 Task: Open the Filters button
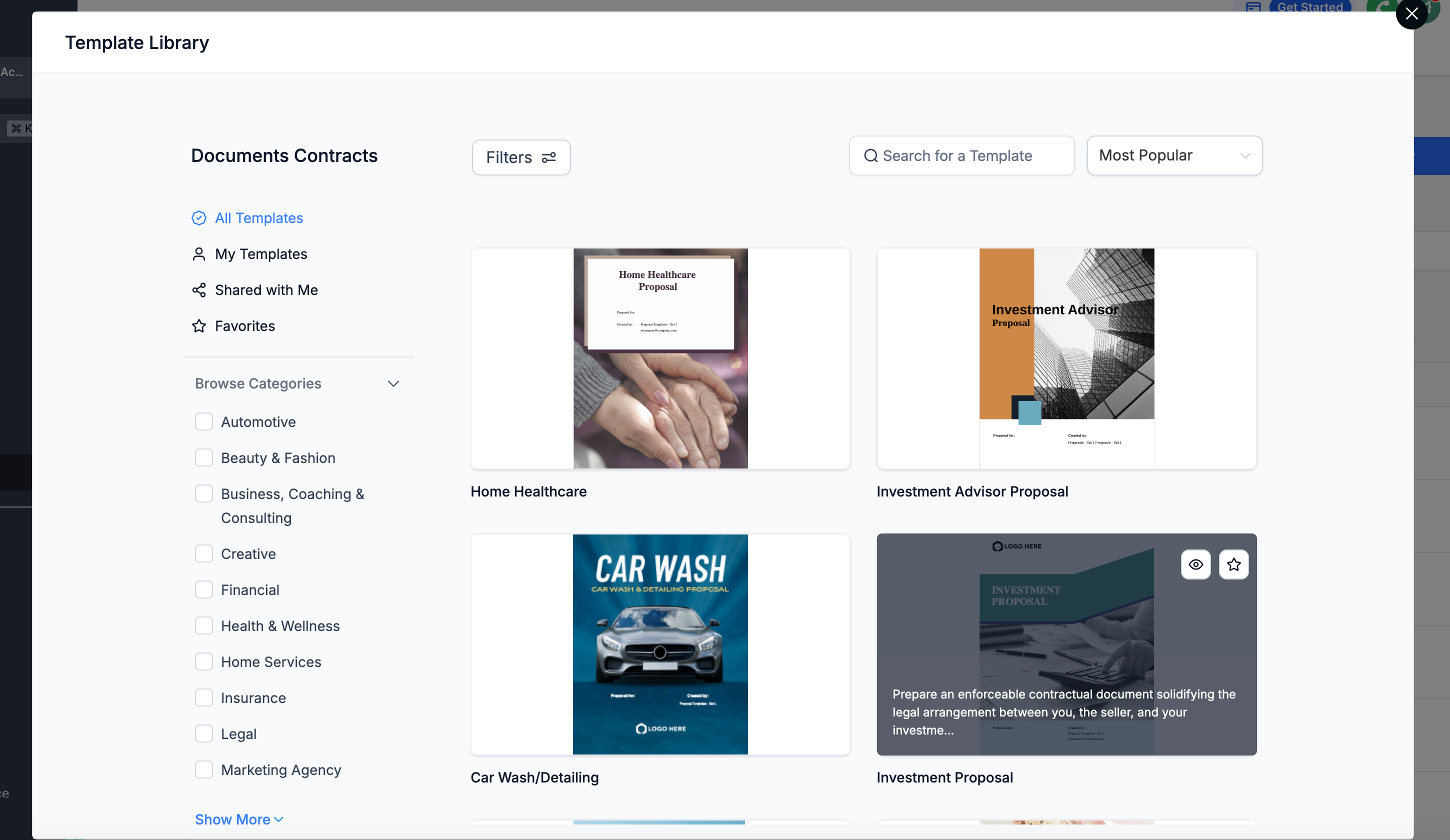pos(520,157)
